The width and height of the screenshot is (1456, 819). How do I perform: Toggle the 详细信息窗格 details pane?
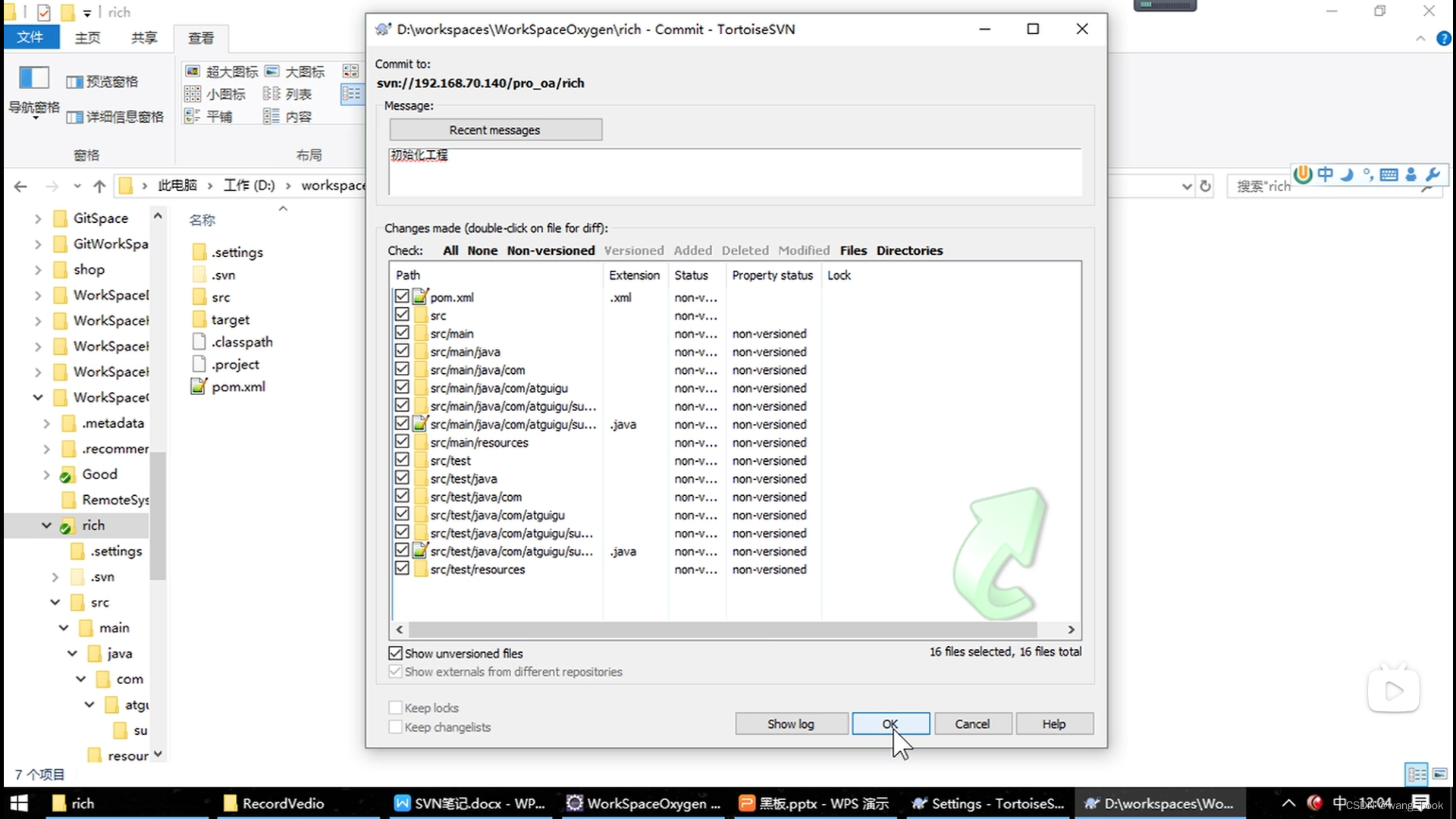pos(115,117)
